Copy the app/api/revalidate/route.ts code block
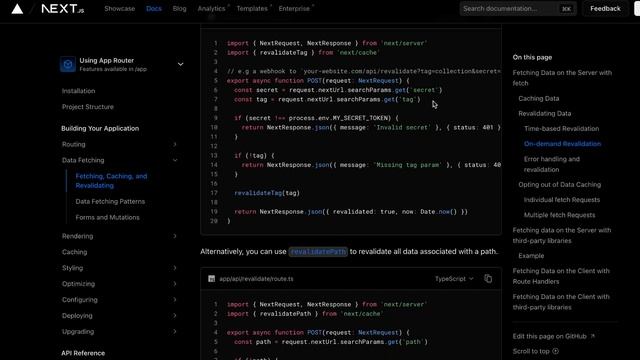640x360 pixels. click(x=488, y=278)
